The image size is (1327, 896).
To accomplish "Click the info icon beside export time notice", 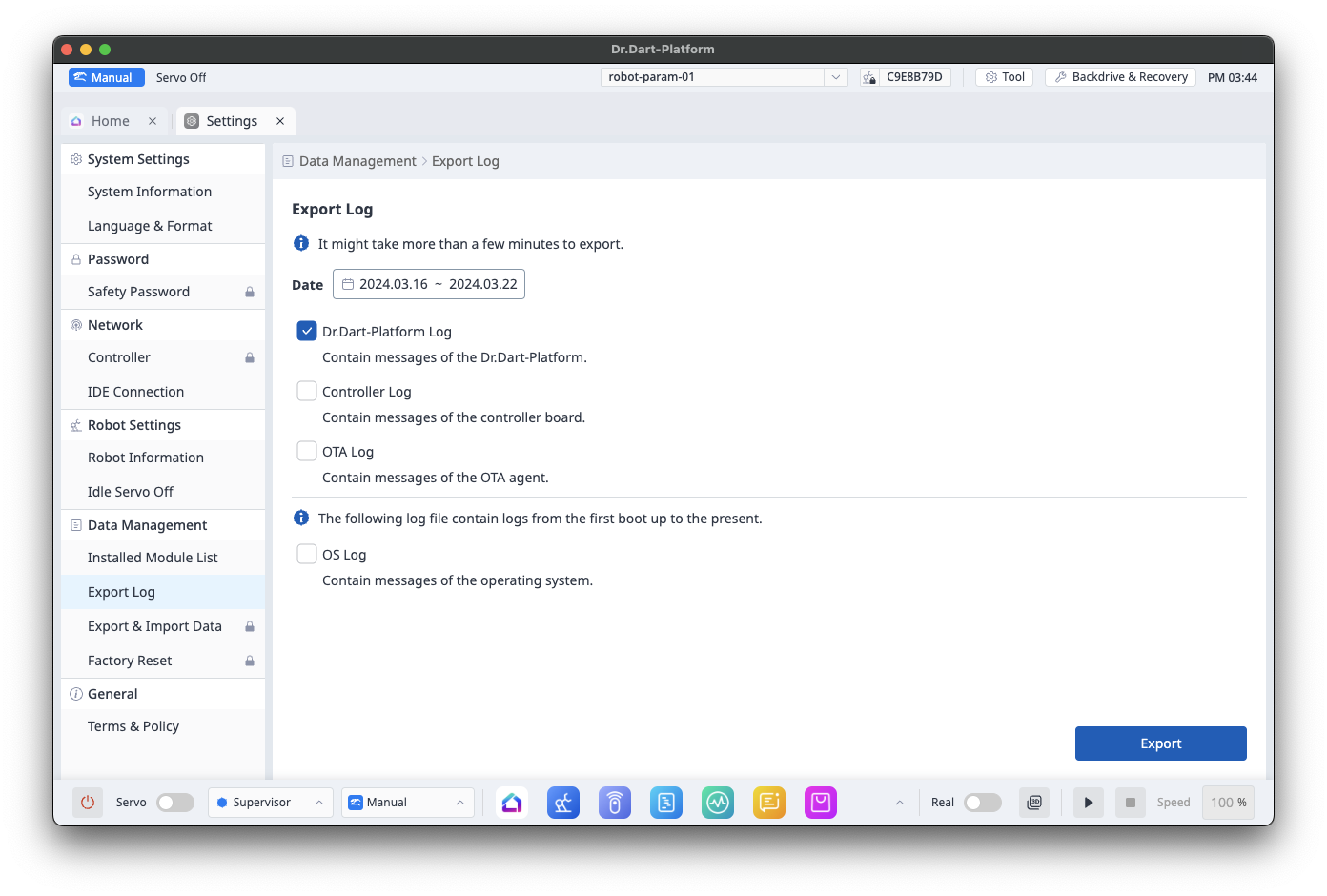I will pos(301,243).
